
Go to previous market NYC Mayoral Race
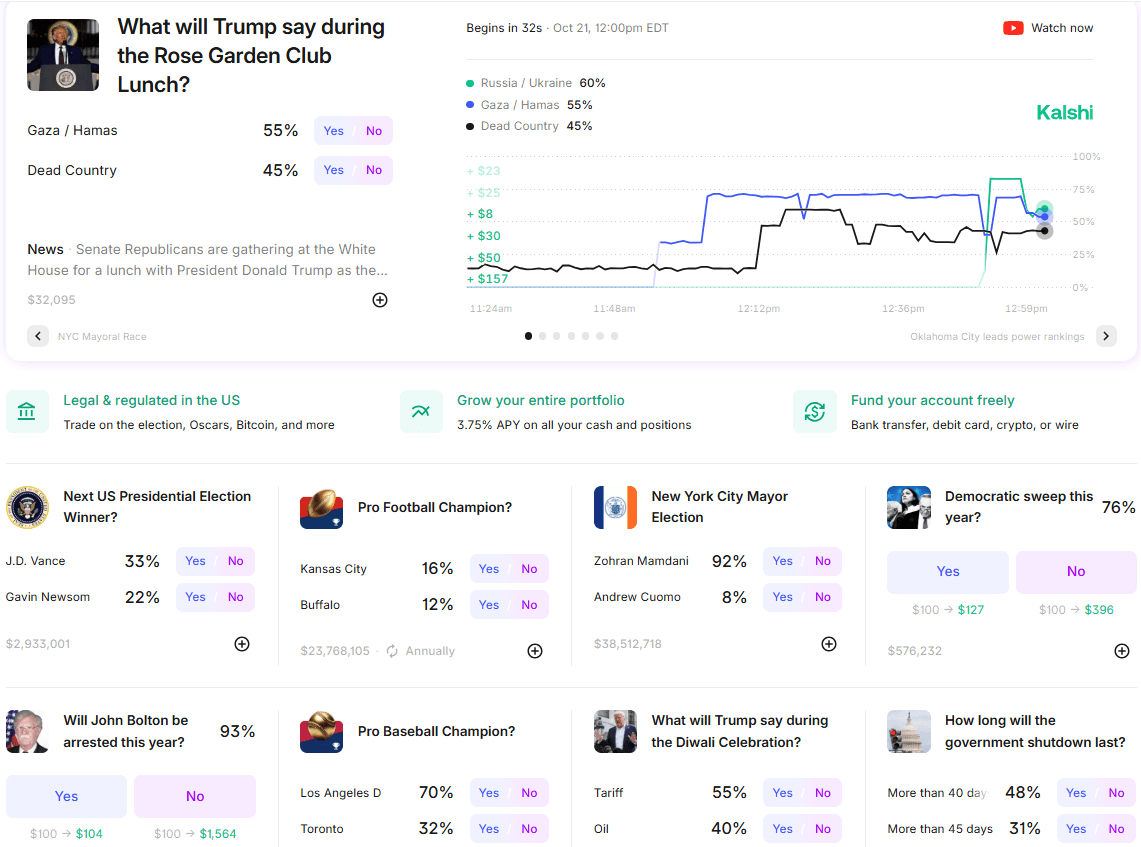click(38, 336)
